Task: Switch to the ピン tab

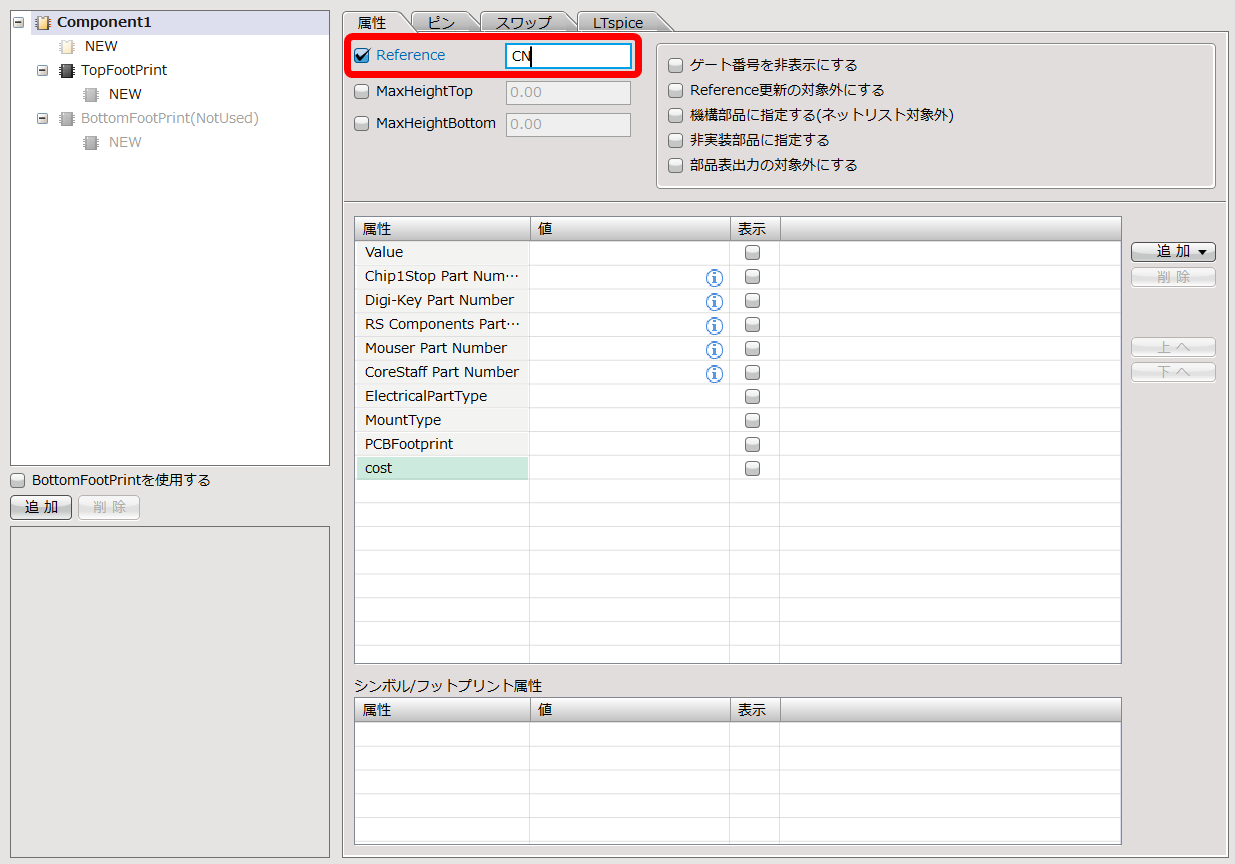Action: (440, 22)
